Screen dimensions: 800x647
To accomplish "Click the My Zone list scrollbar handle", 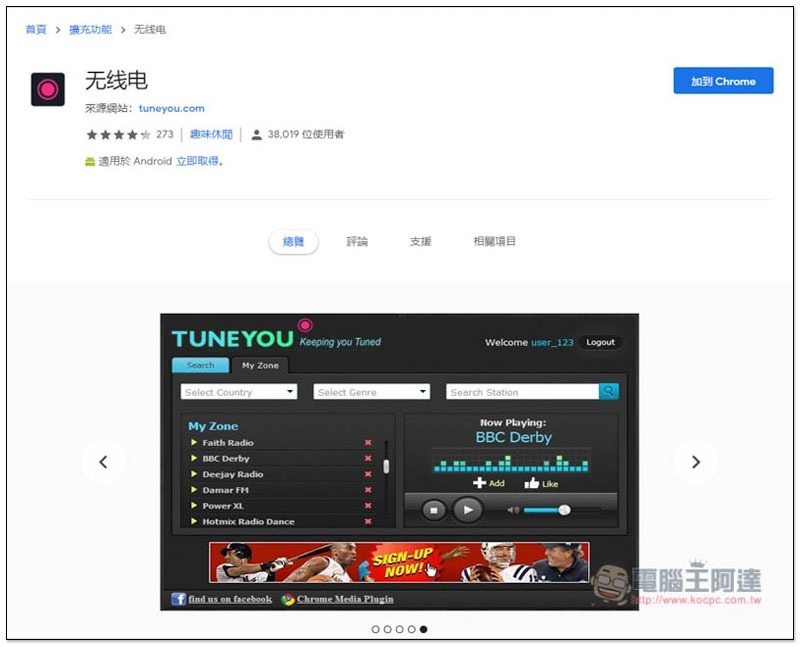I will tap(386, 466).
